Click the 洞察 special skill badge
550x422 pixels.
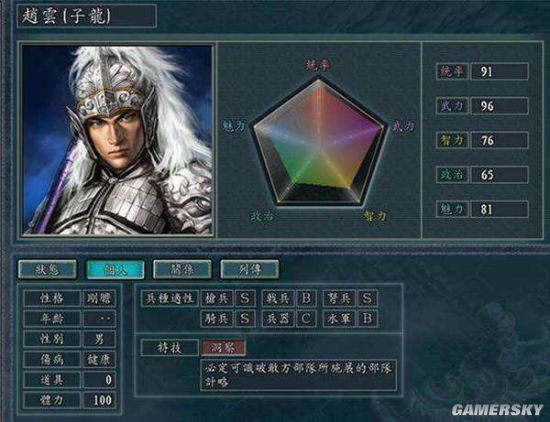(x=223, y=348)
